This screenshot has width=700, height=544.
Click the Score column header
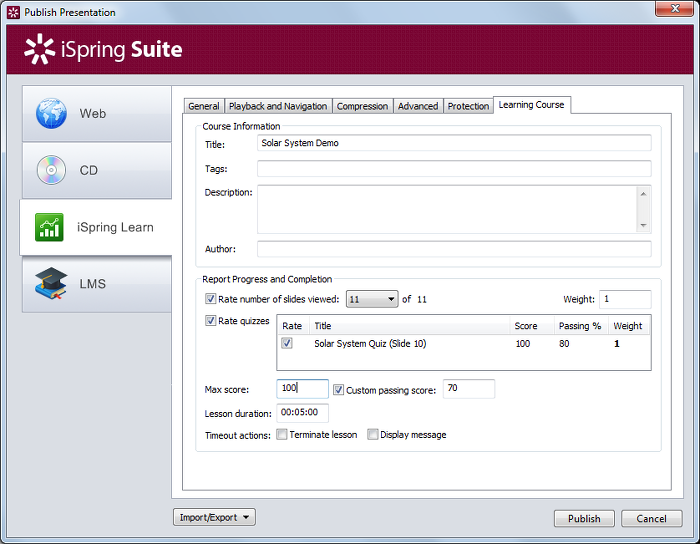tap(532, 326)
